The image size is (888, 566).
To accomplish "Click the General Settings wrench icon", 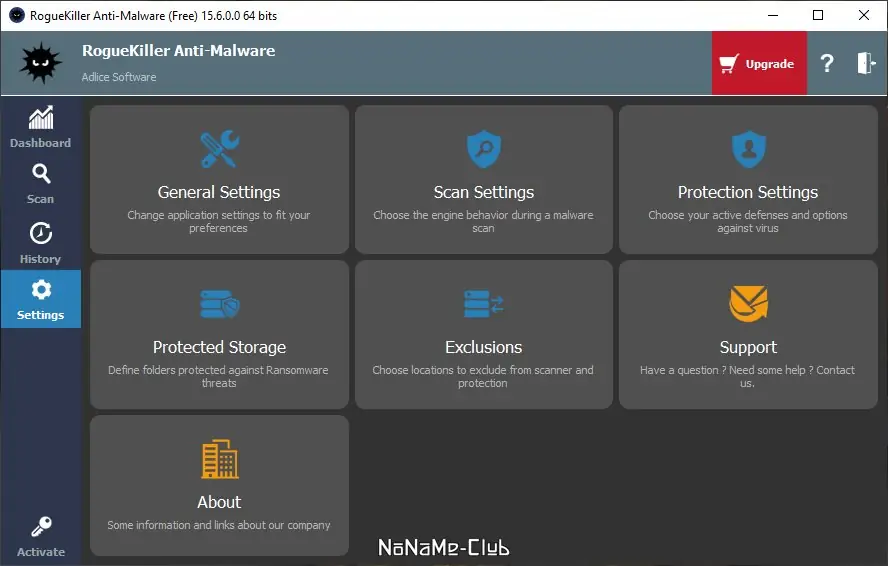I will (x=220, y=149).
